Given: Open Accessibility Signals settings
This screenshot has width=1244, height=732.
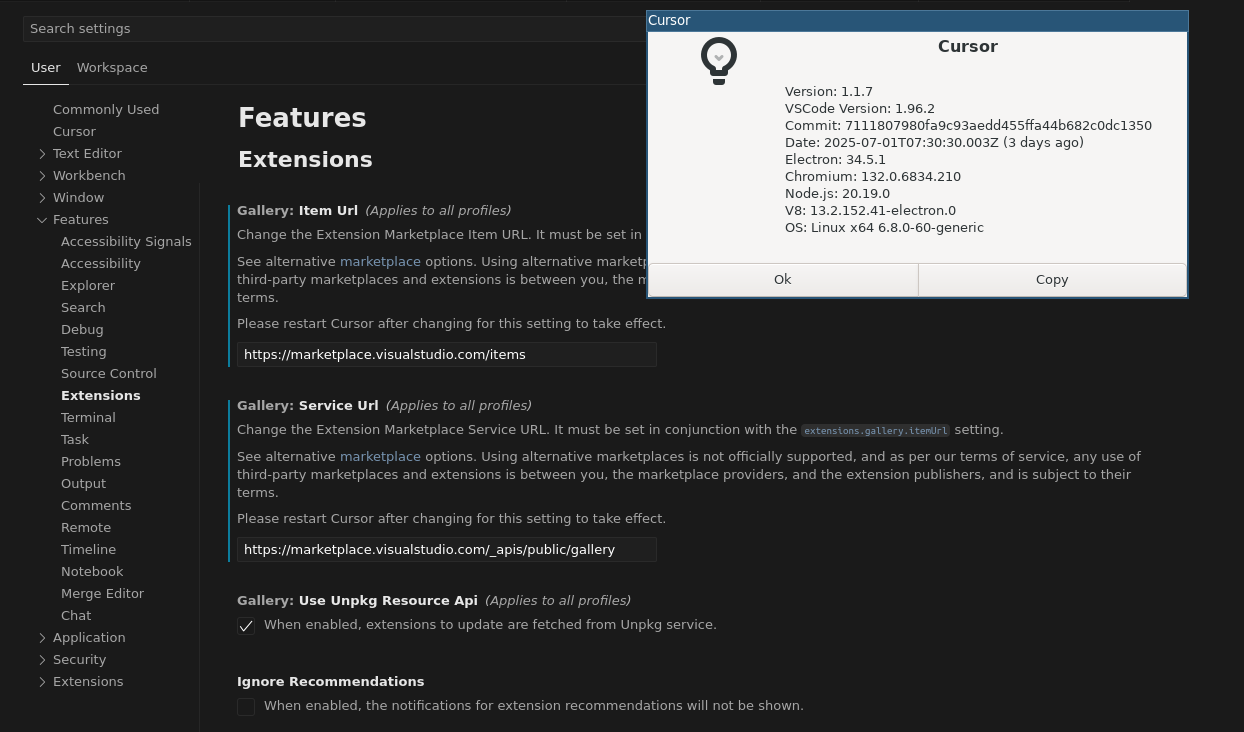Looking at the screenshot, I should pyautogui.click(x=126, y=242).
